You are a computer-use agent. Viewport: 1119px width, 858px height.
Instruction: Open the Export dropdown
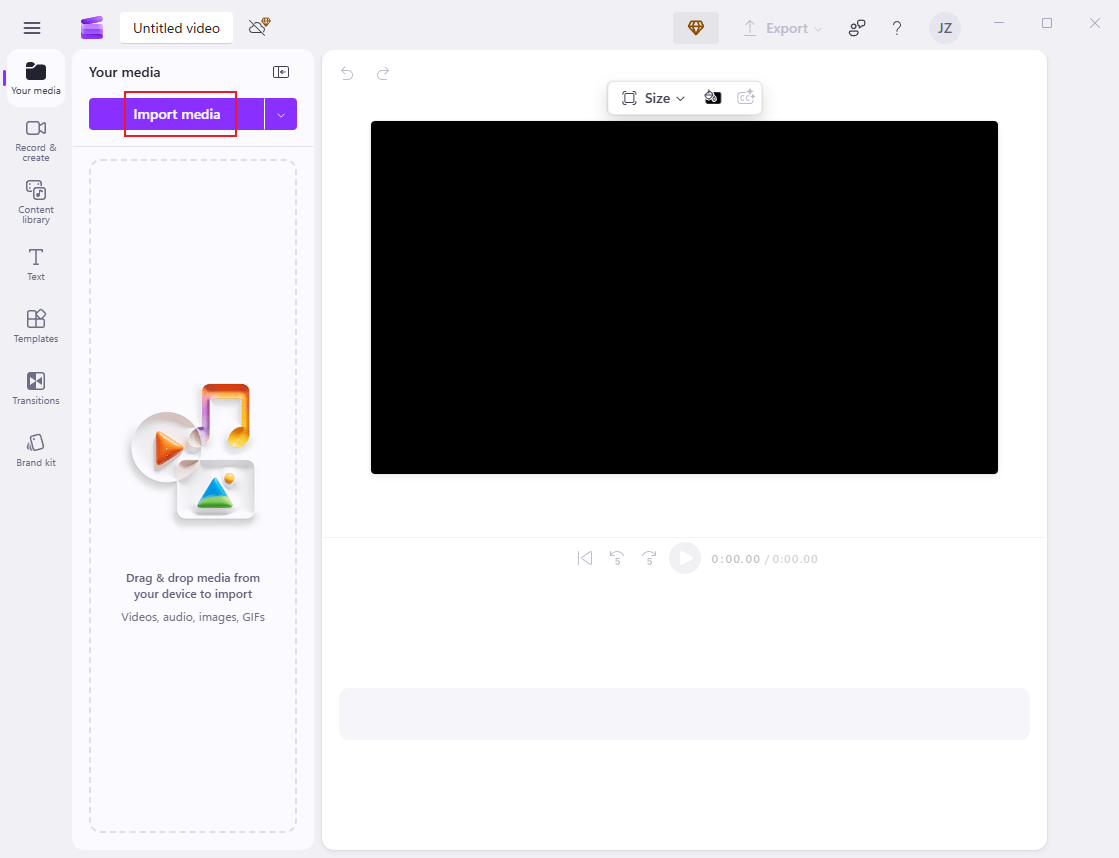click(x=783, y=28)
